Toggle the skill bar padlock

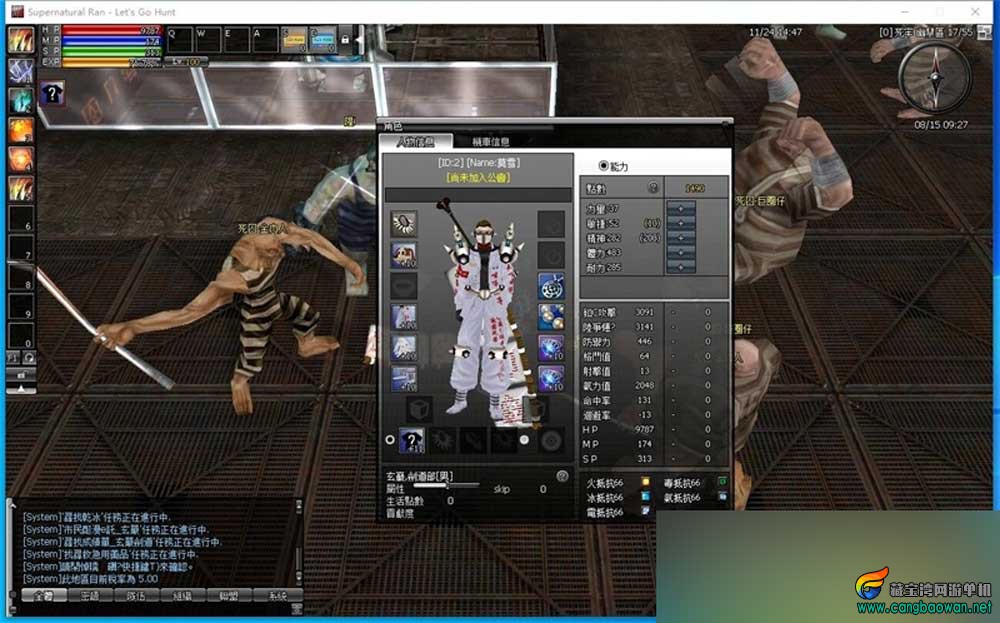[x=21, y=374]
